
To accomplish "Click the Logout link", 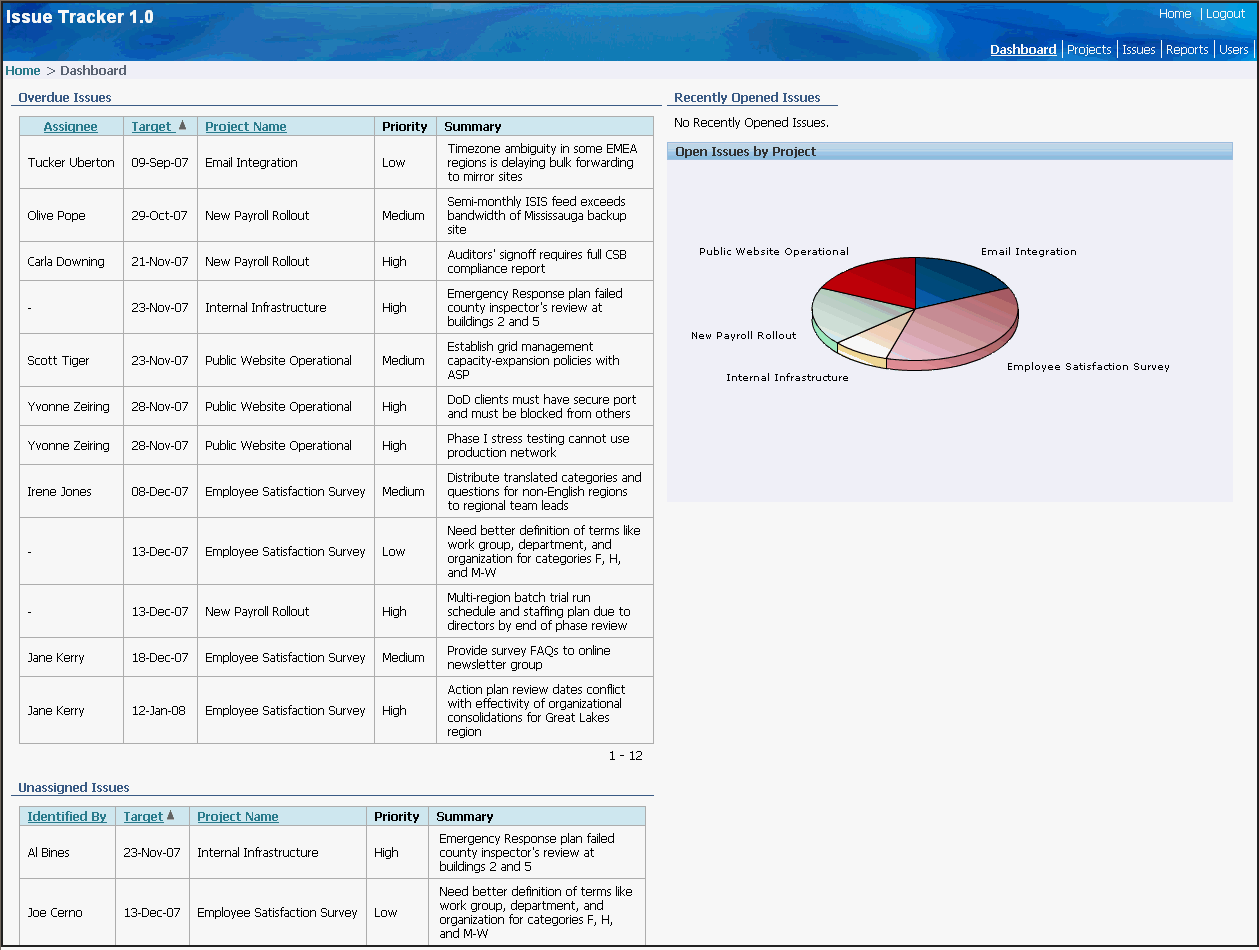I will (1225, 14).
